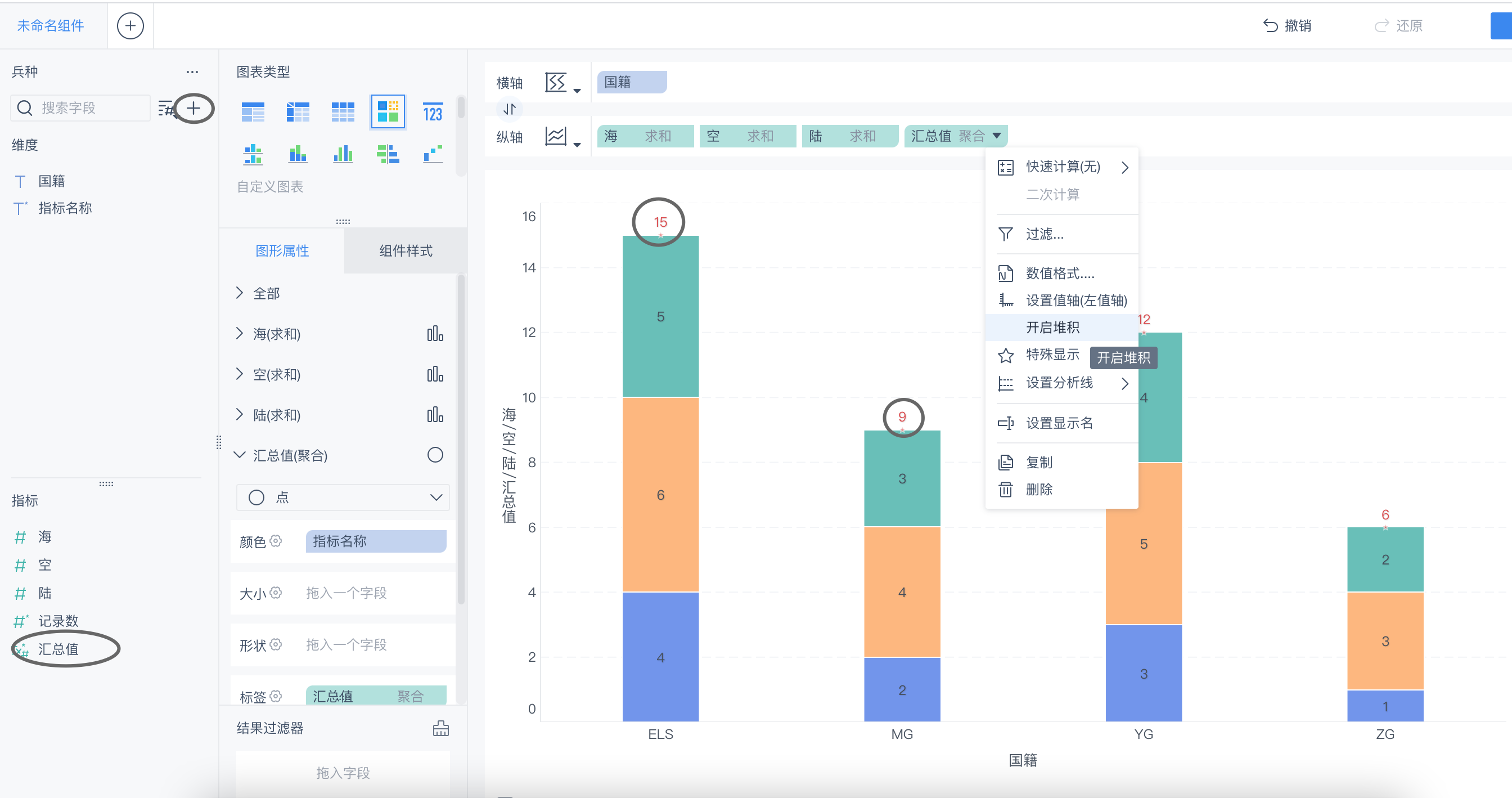Open the 汇总值 聚合 field dropdown arrow
Image resolution: width=1512 pixels, height=798 pixels.
pyautogui.click(x=997, y=136)
